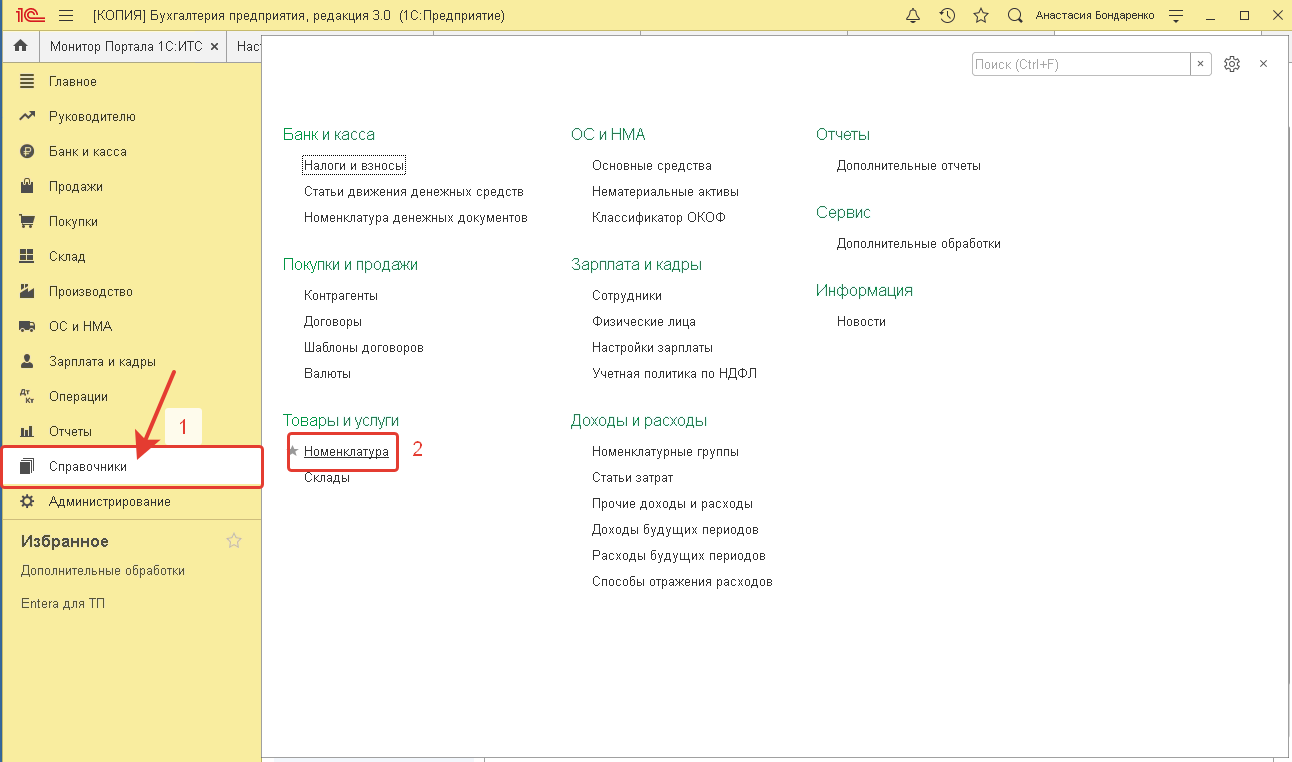Screen dimensions: 1292x762
Task: Open Учетная политика по НДФЛ link
Action: [x=675, y=374]
